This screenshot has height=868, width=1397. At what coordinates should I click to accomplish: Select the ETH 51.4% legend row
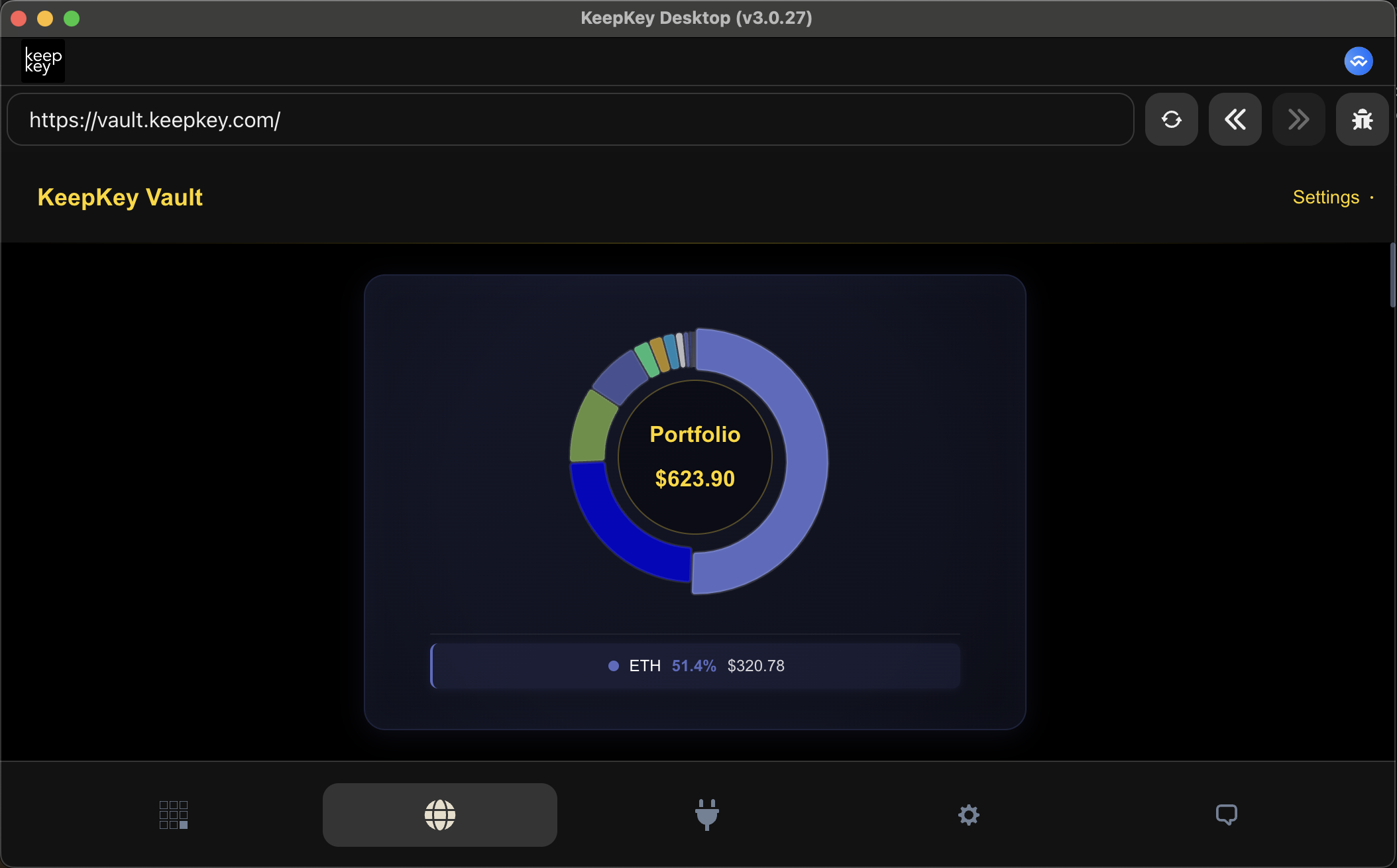coord(695,666)
